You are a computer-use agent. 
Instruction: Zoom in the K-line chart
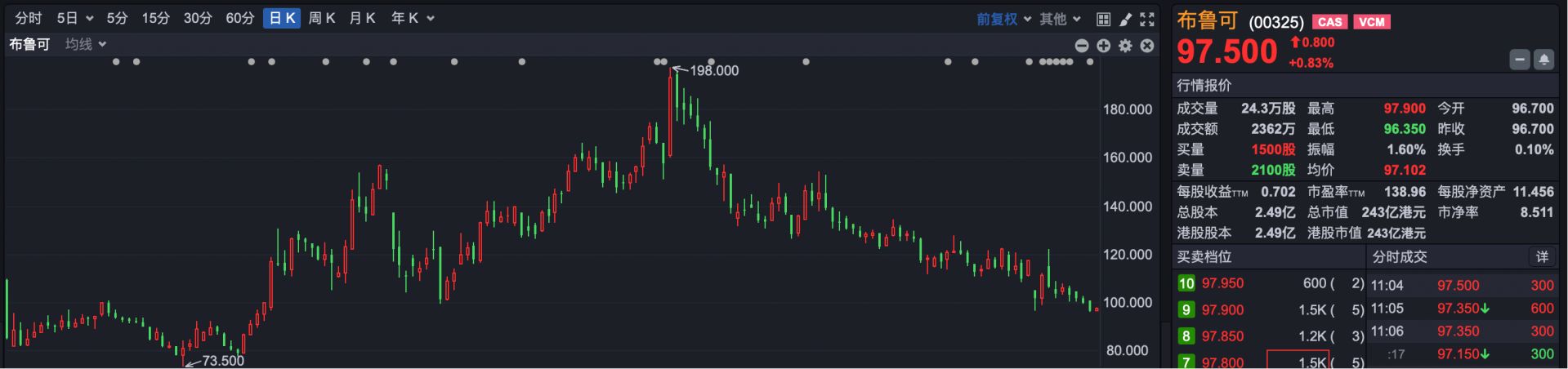(1103, 46)
